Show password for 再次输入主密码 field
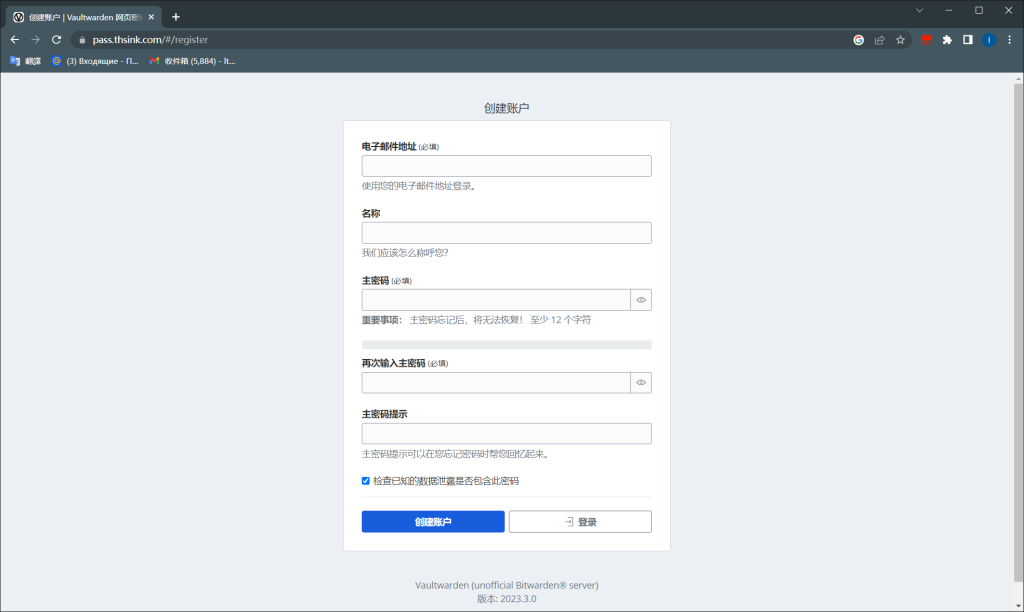 (641, 382)
